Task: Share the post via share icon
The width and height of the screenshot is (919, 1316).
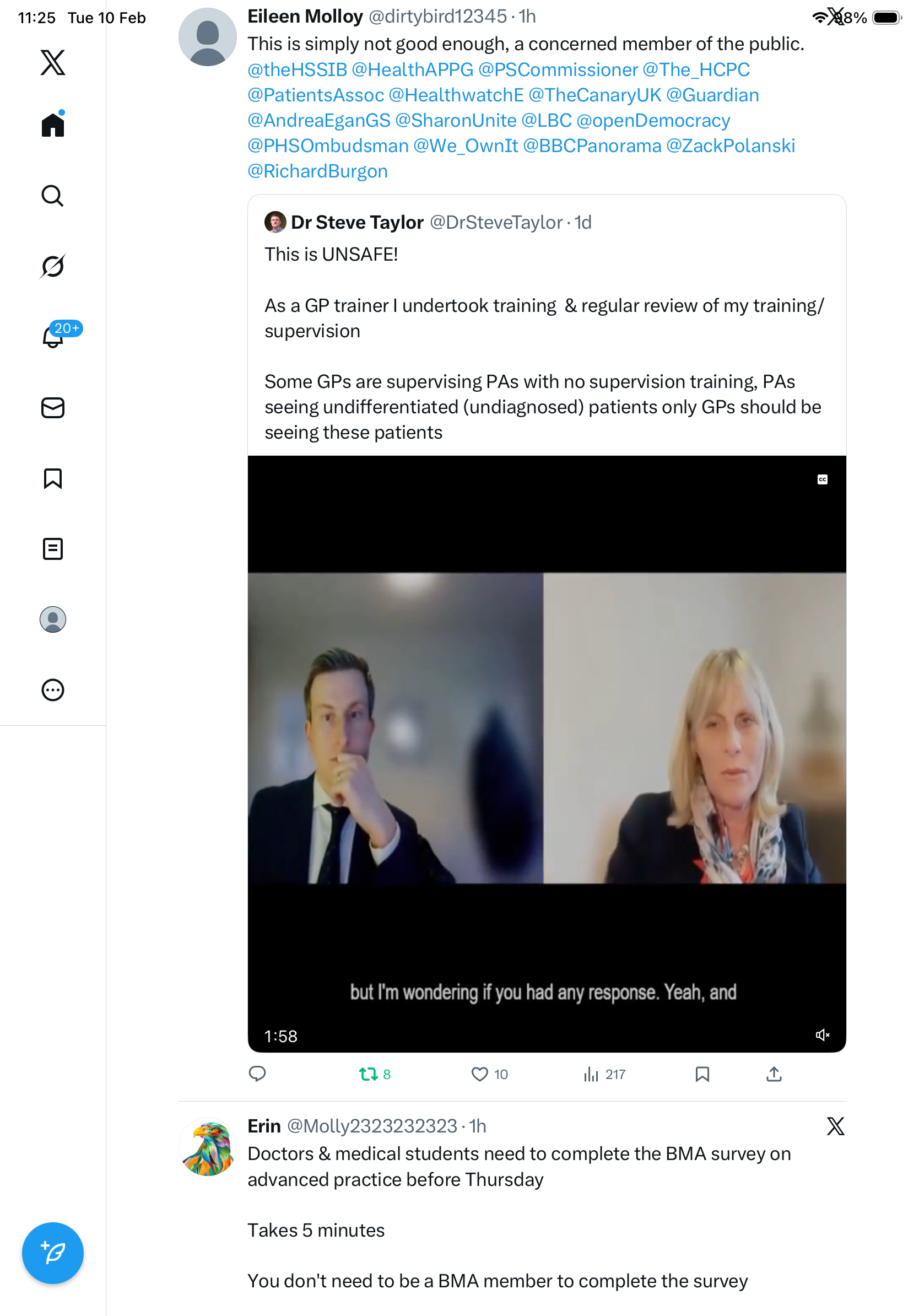Action: click(774, 1074)
